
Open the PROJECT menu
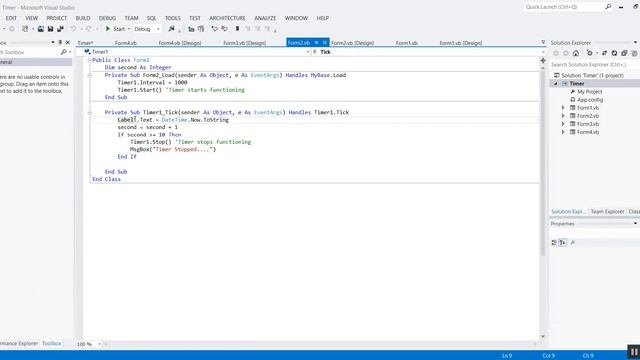(x=56, y=18)
